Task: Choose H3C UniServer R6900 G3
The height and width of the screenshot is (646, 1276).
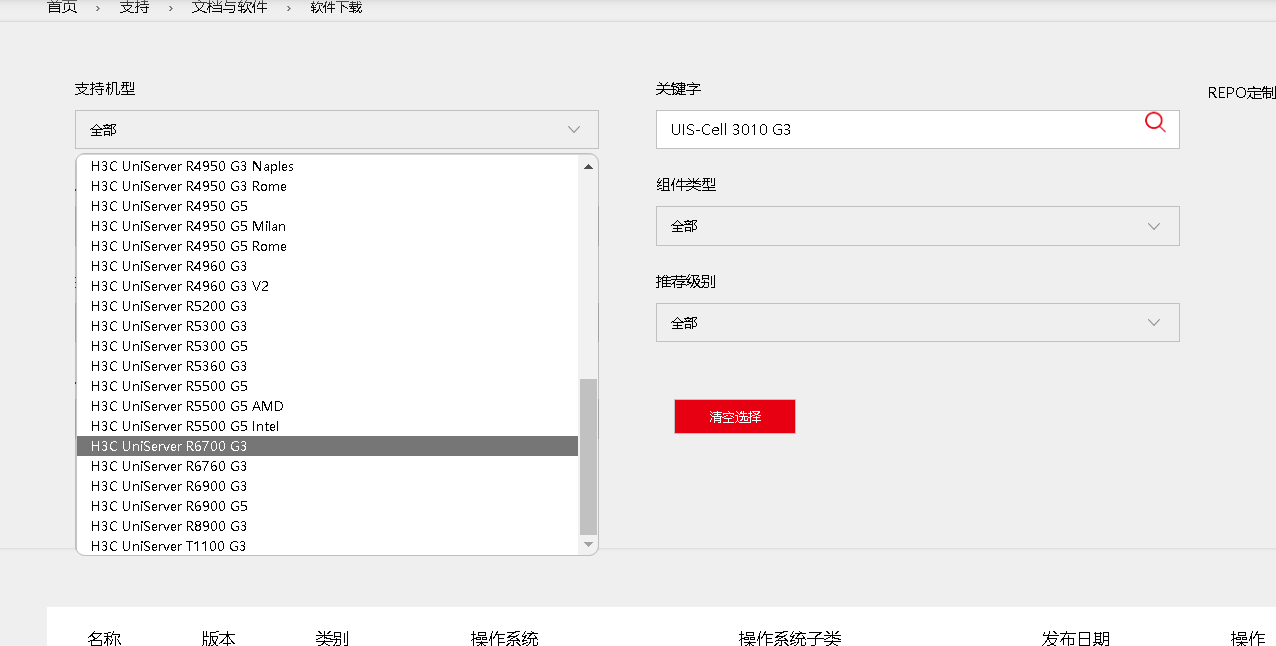Action: 327,486
